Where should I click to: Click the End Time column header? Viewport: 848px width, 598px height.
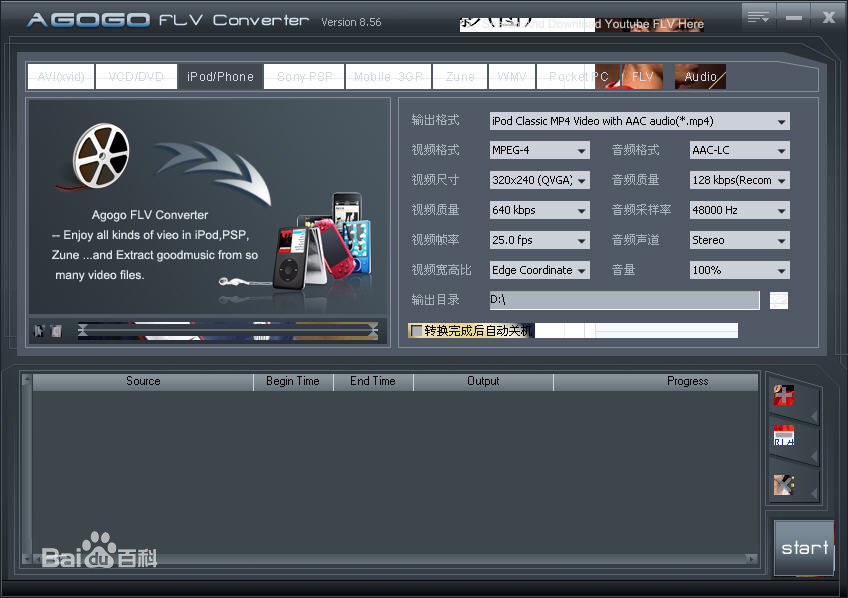point(373,381)
